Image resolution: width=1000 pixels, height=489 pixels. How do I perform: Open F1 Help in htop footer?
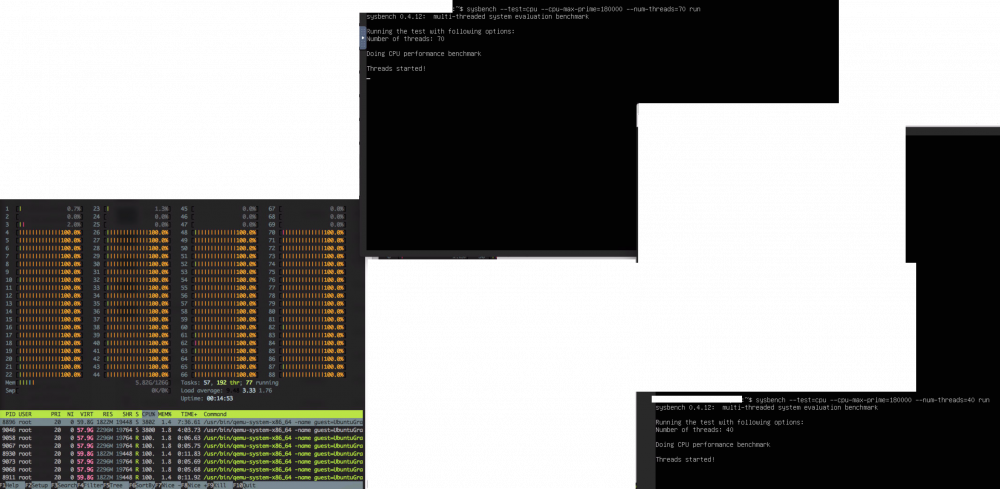13,485
